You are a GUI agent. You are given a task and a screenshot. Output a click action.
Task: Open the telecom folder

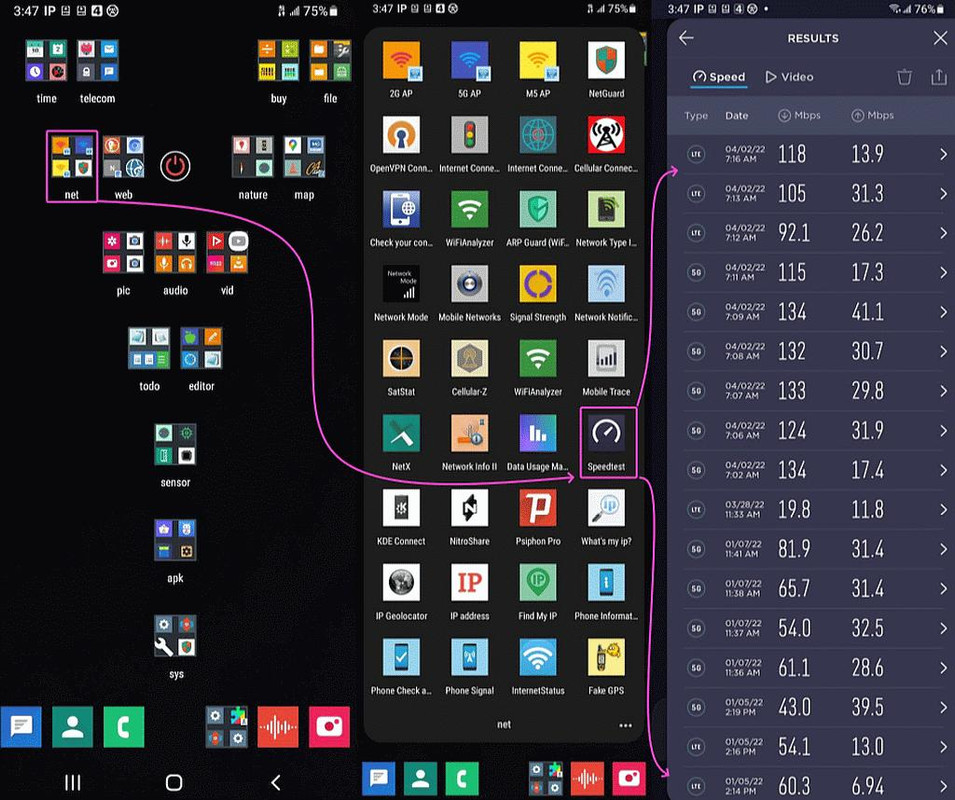point(97,60)
